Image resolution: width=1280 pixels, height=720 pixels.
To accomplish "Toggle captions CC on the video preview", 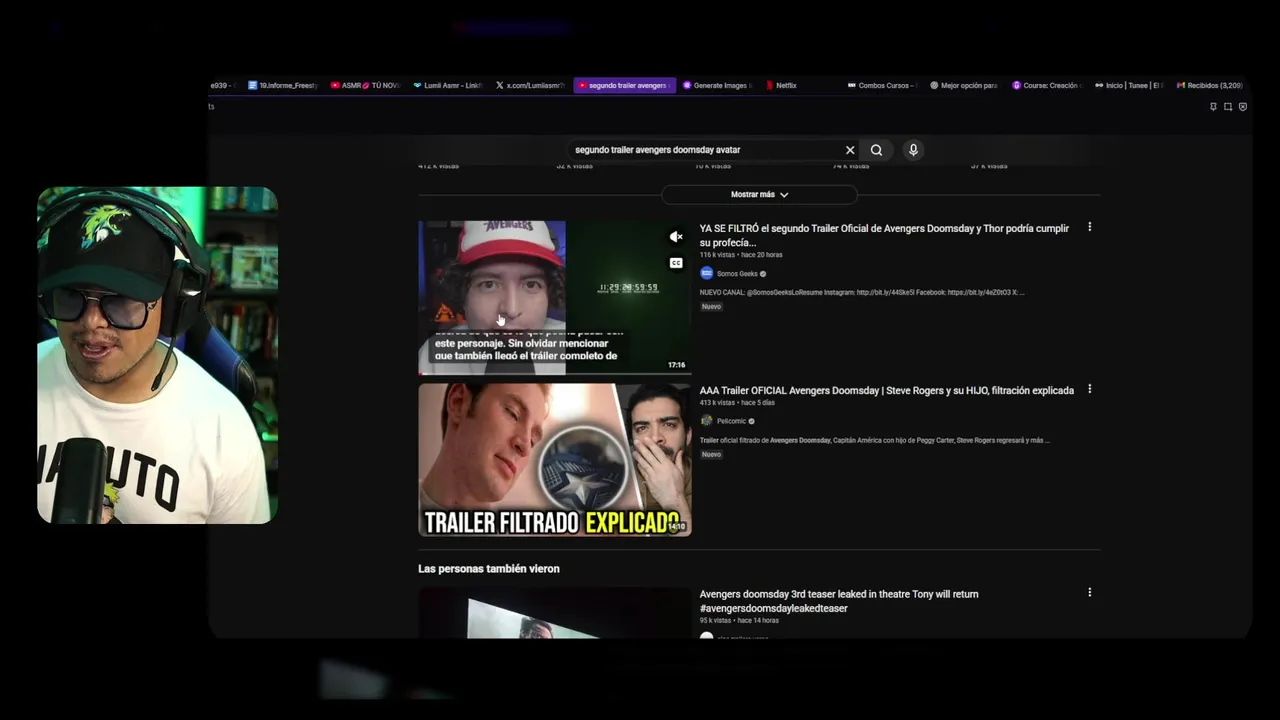I will point(676,263).
